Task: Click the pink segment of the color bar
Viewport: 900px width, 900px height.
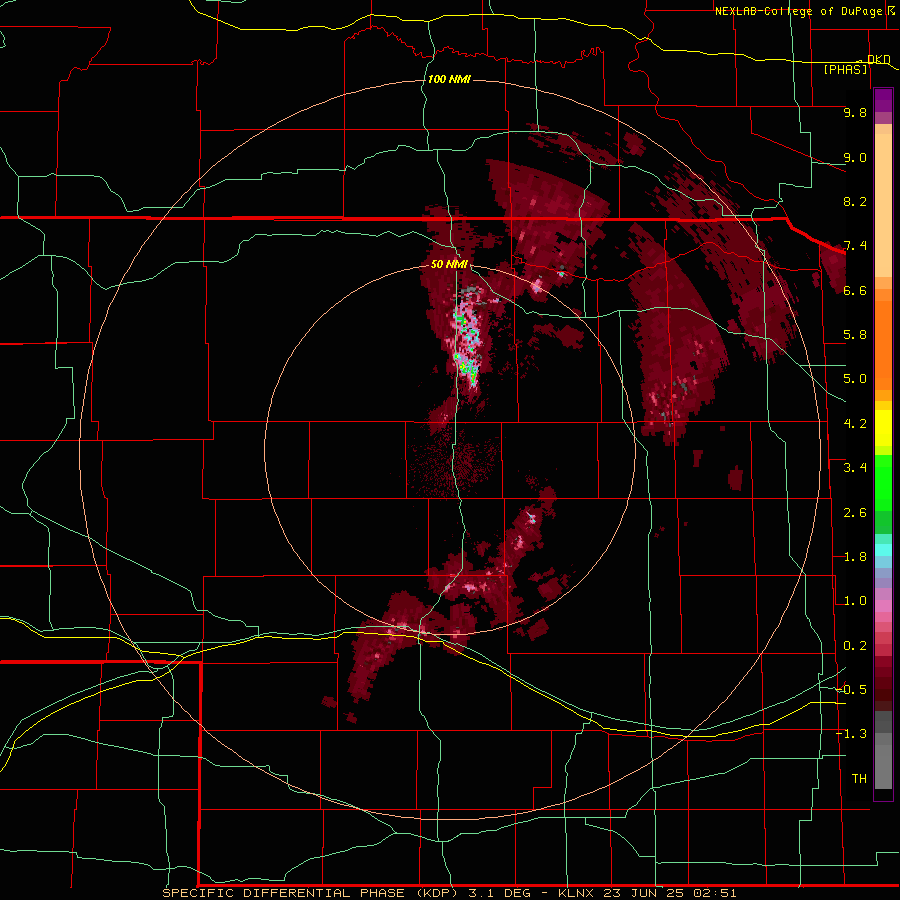Action: click(x=883, y=606)
